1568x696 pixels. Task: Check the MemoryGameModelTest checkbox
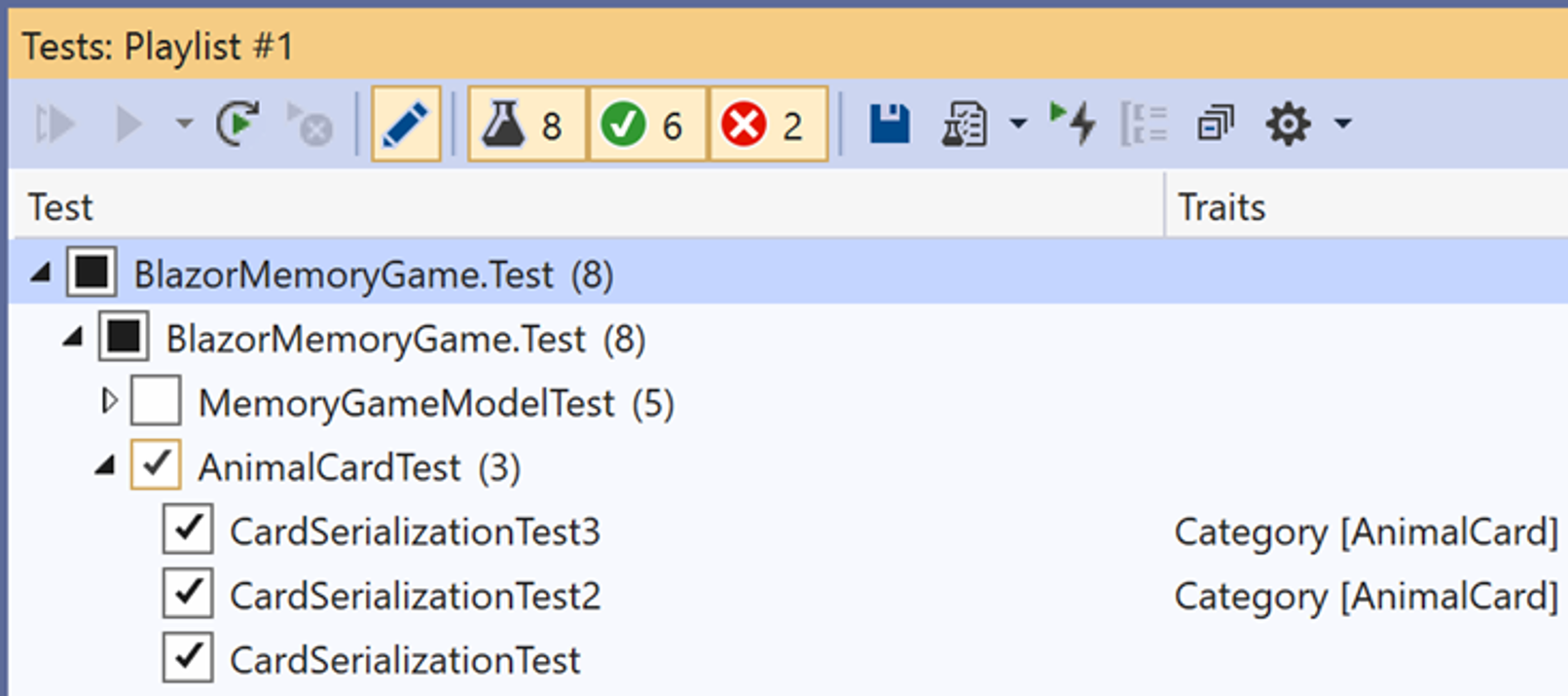(x=156, y=400)
